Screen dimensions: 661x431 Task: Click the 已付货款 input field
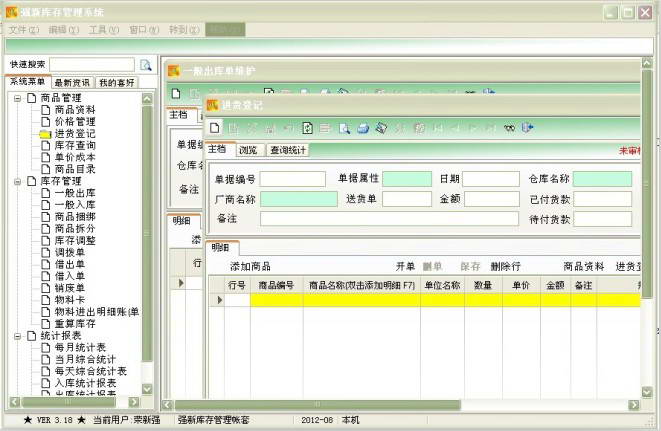[x=602, y=199]
